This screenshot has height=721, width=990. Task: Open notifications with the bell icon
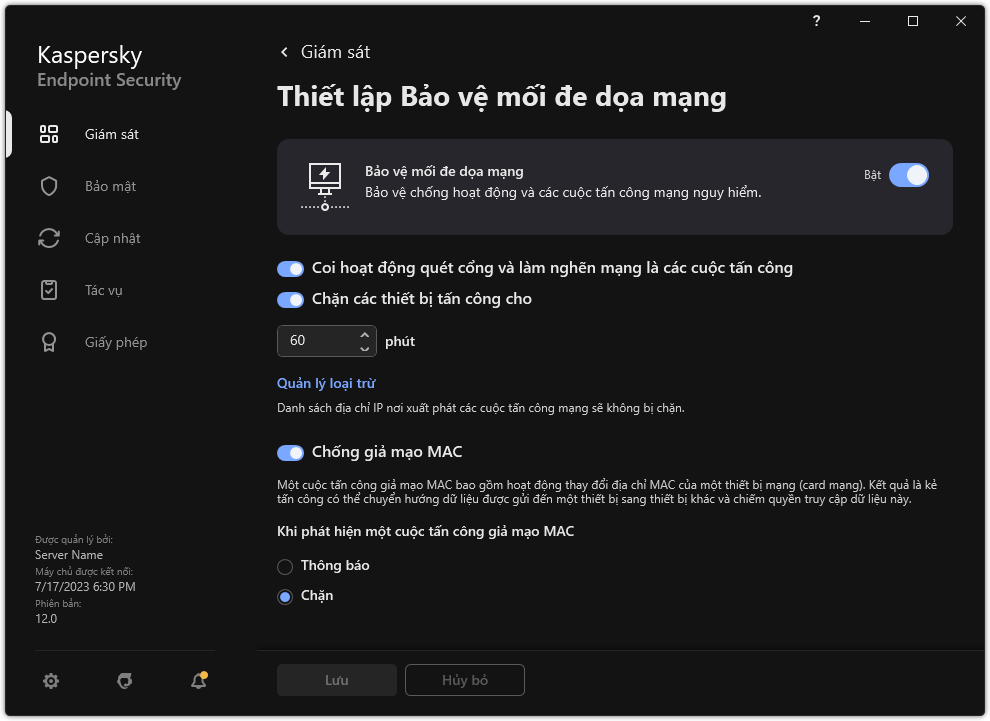pyautogui.click(x=199, y=681)
